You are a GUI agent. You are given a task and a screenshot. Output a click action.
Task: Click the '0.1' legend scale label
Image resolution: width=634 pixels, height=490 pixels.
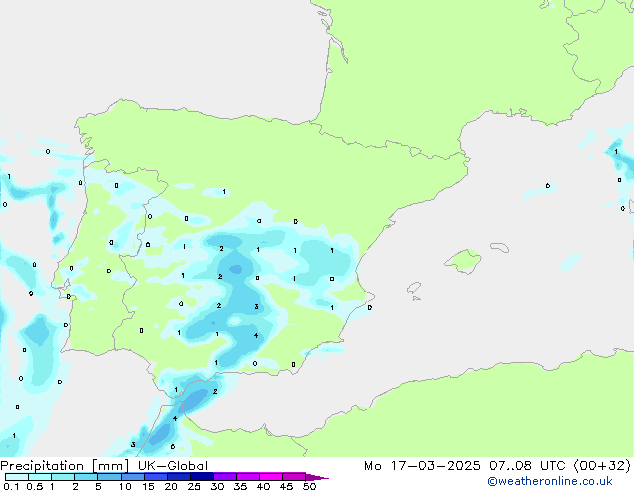pos(11,486)
